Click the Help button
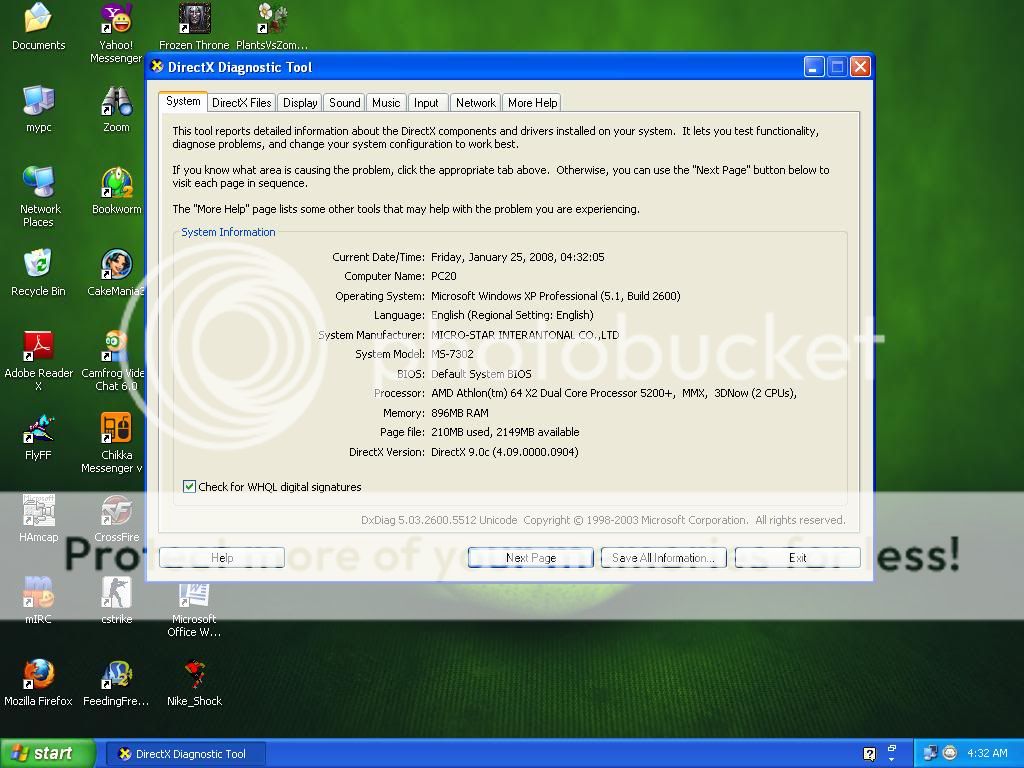 coord(222,558)
